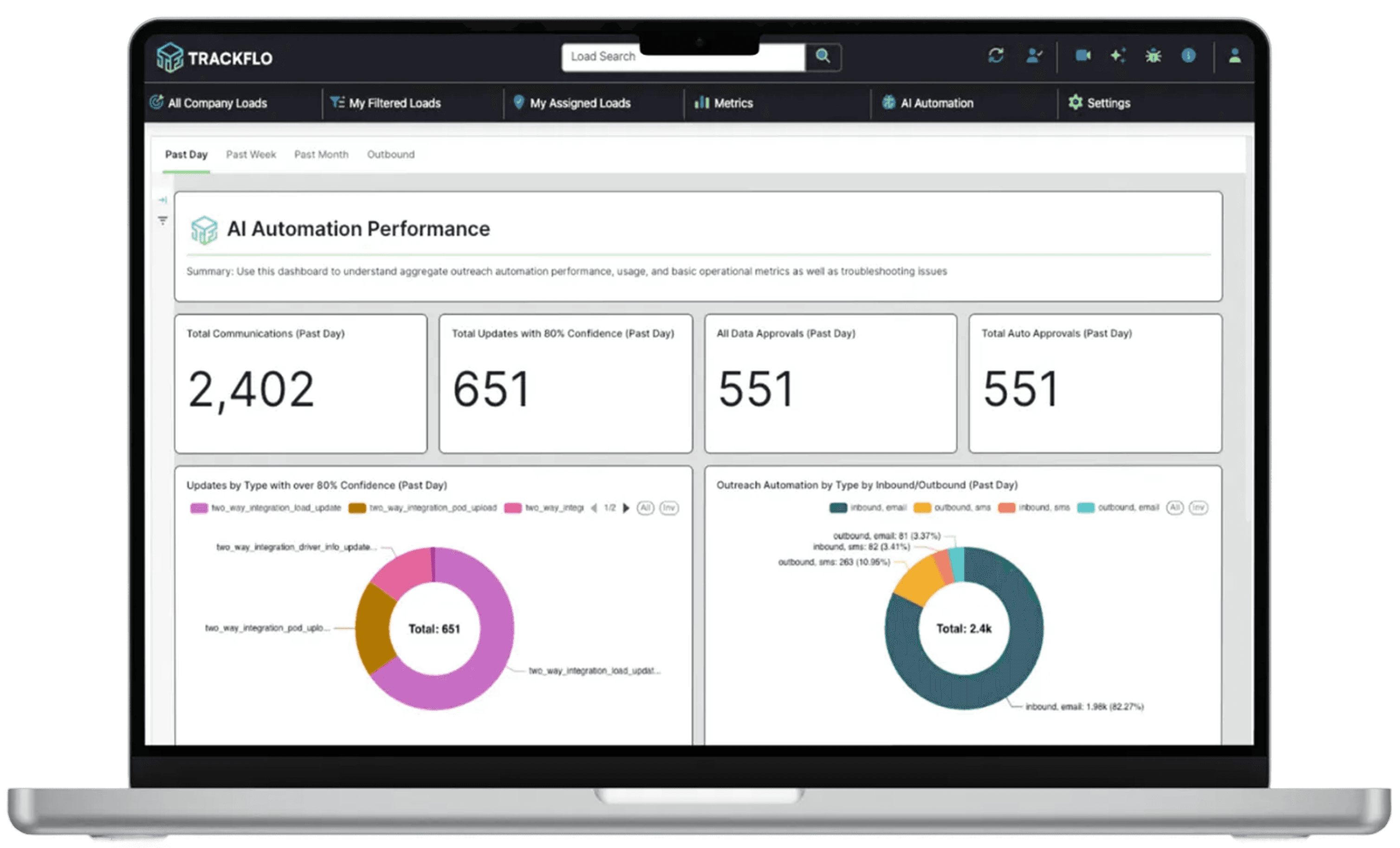
Task: Go to next legend page arrow
Action: pos(626,508)
